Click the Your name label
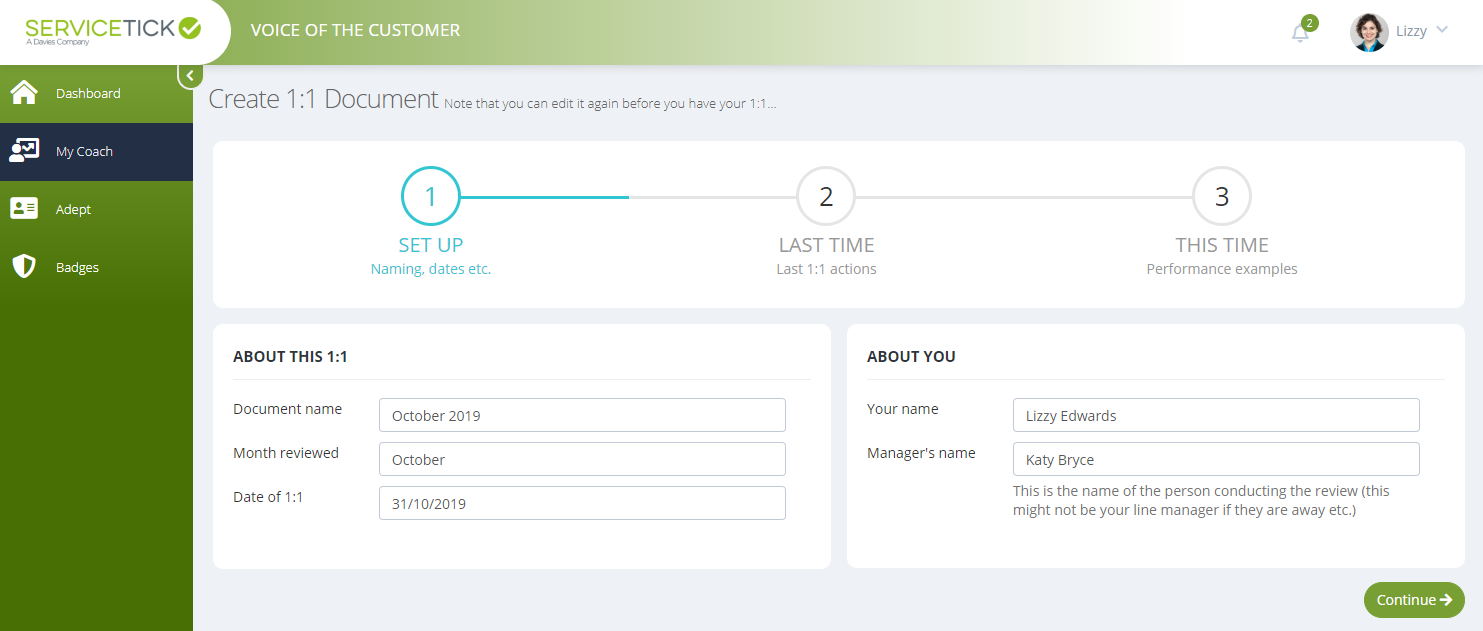The image size is (1483, 631). tap(903, 409)
